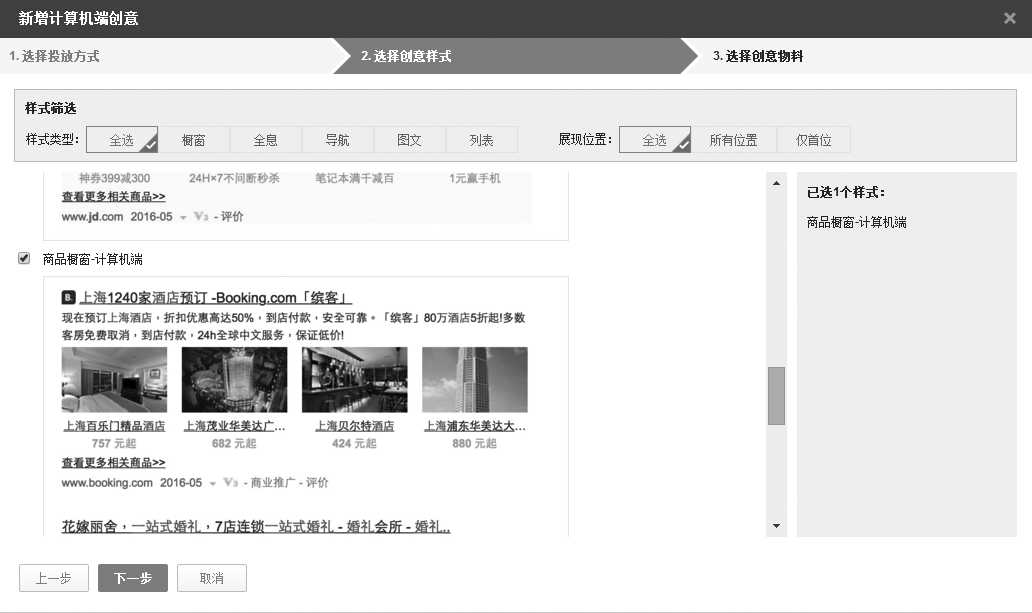Filter styles by 橱窗 type
This screenshot has height=613, width=1032.
coord(194,140)
